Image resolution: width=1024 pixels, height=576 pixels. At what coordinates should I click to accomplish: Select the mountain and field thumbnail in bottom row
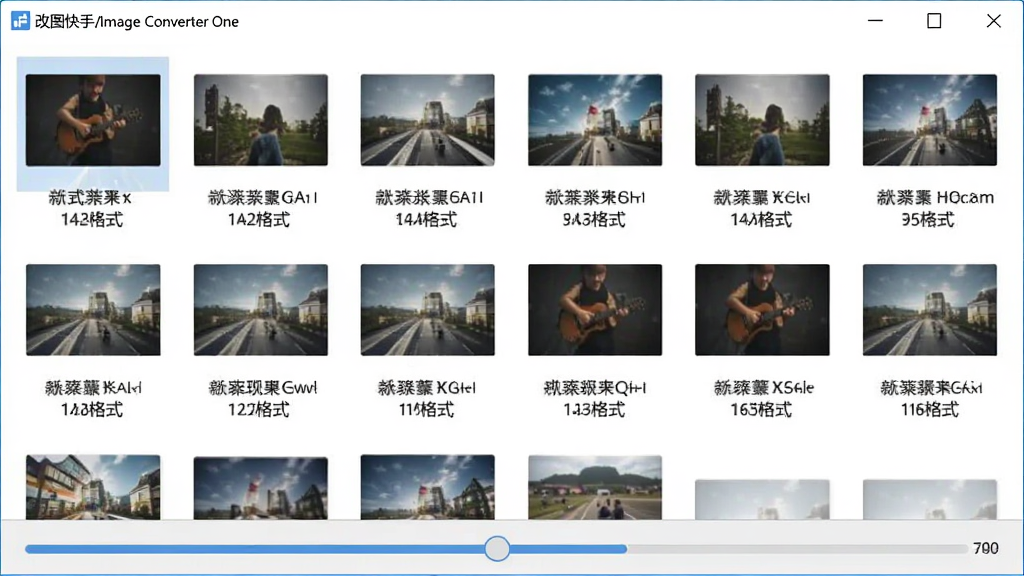tap(595, 487)
